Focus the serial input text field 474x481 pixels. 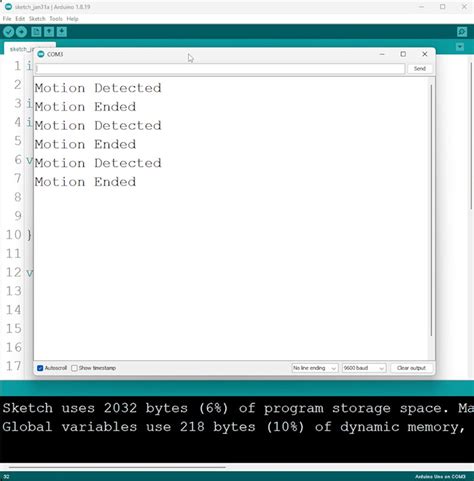220,69
